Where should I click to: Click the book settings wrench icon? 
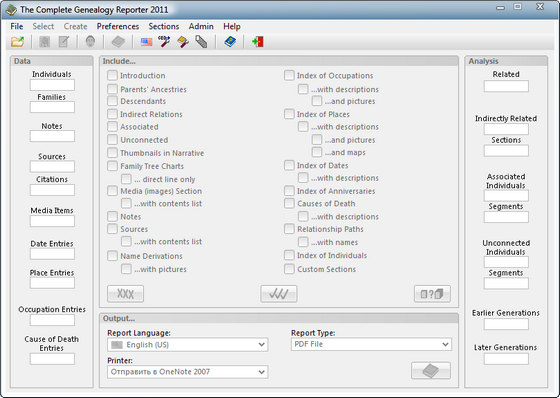pyautogui.click(x=183, y=42)
